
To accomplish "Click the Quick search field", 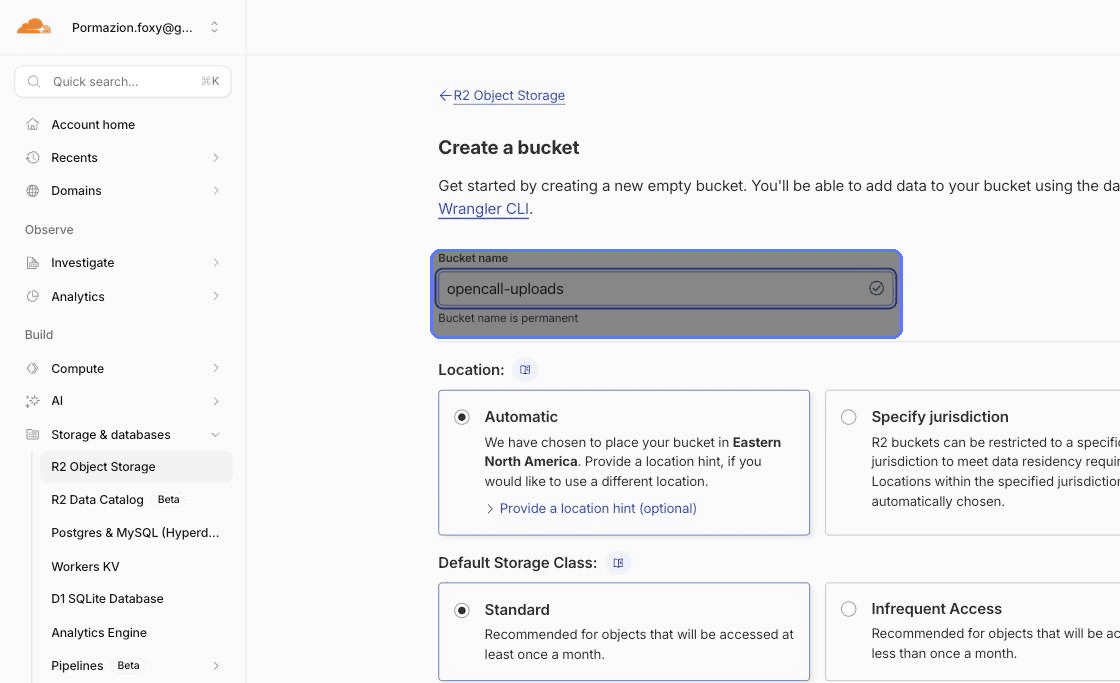I will pos(123,81).
